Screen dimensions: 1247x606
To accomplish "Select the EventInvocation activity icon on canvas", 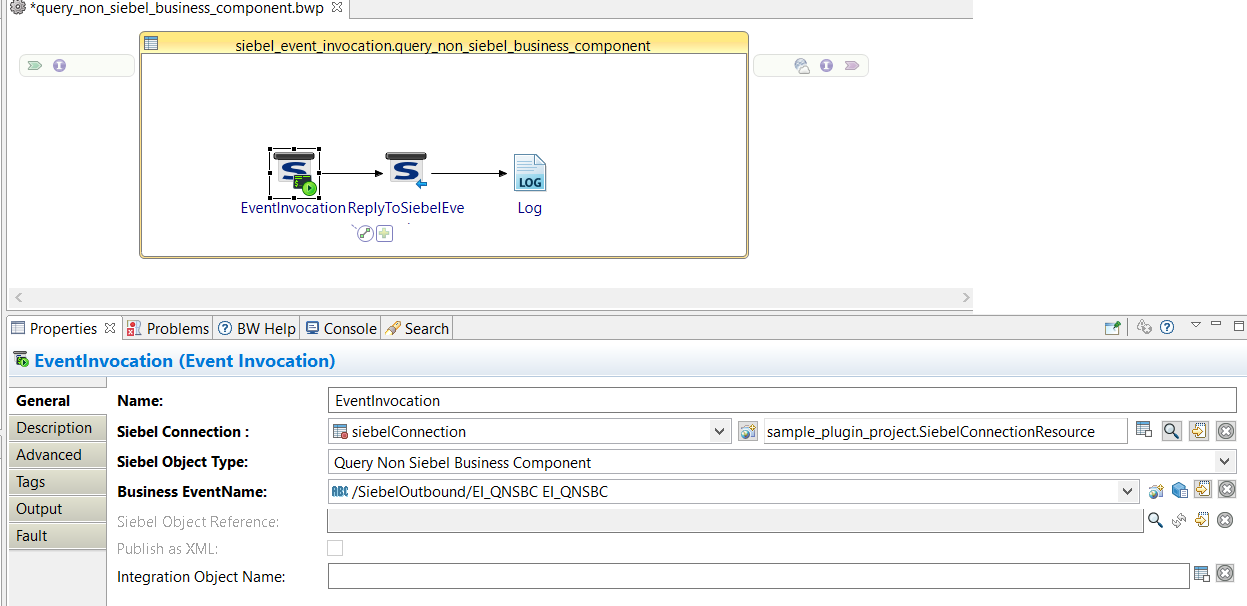I will pyautogui.click(x=294, y=174).
